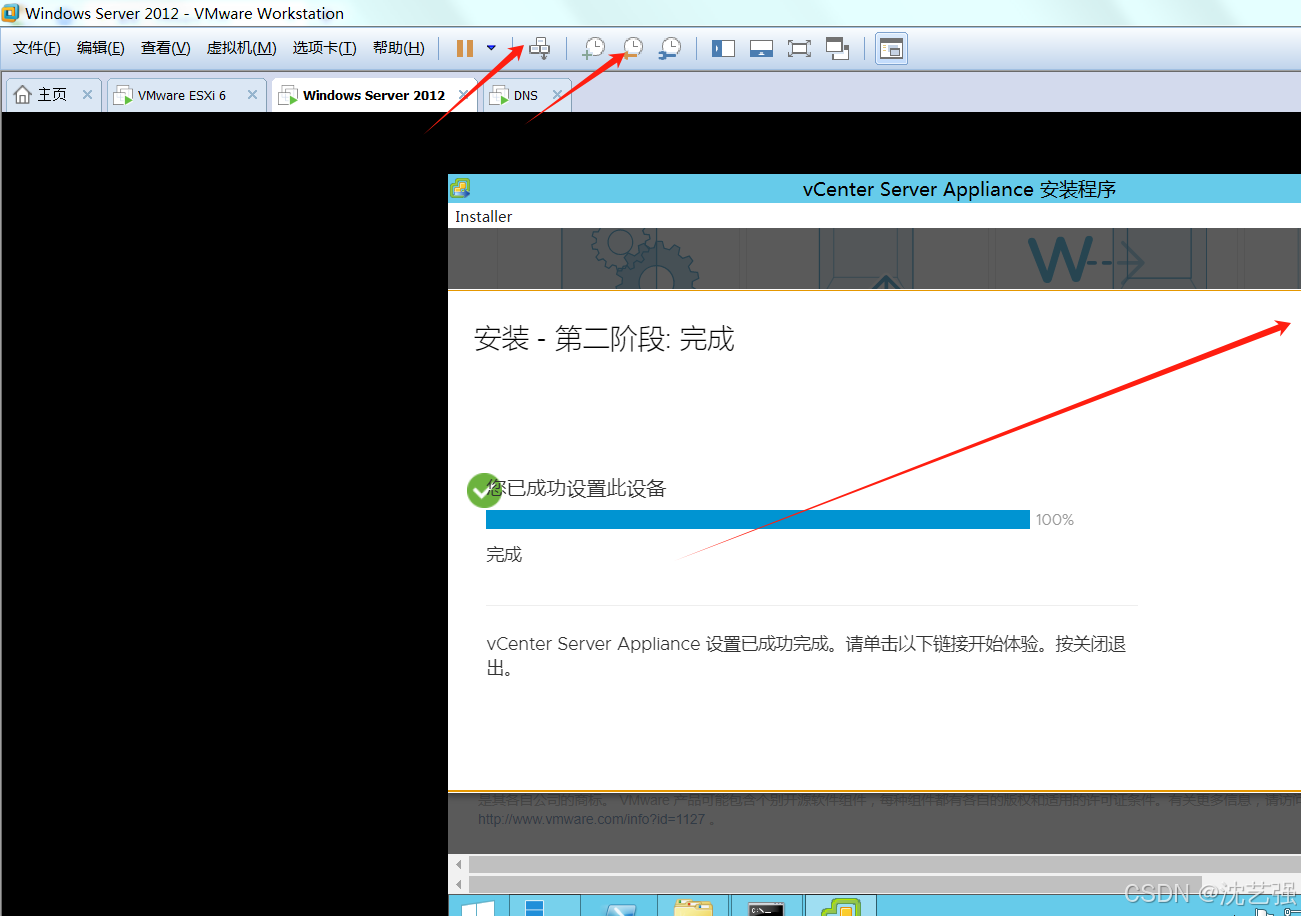Open the snapshot manager

click(x=670, y=48)
